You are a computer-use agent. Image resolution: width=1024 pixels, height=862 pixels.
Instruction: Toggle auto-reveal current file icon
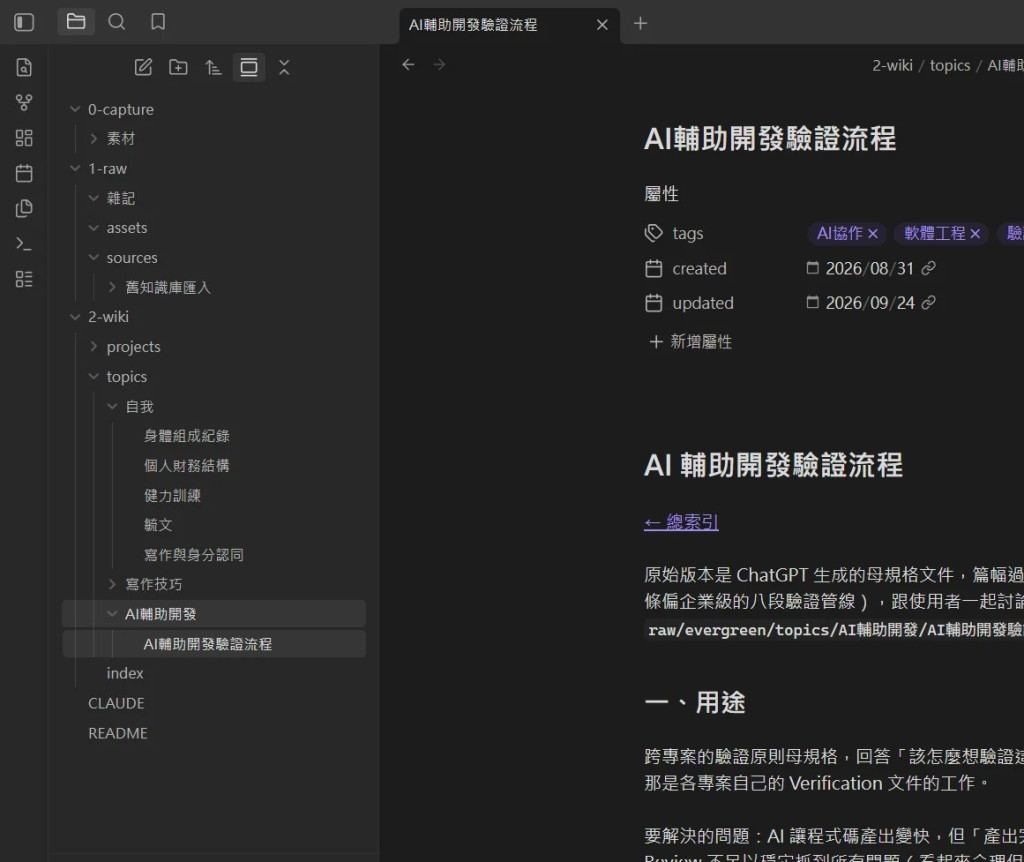[249, 67]
